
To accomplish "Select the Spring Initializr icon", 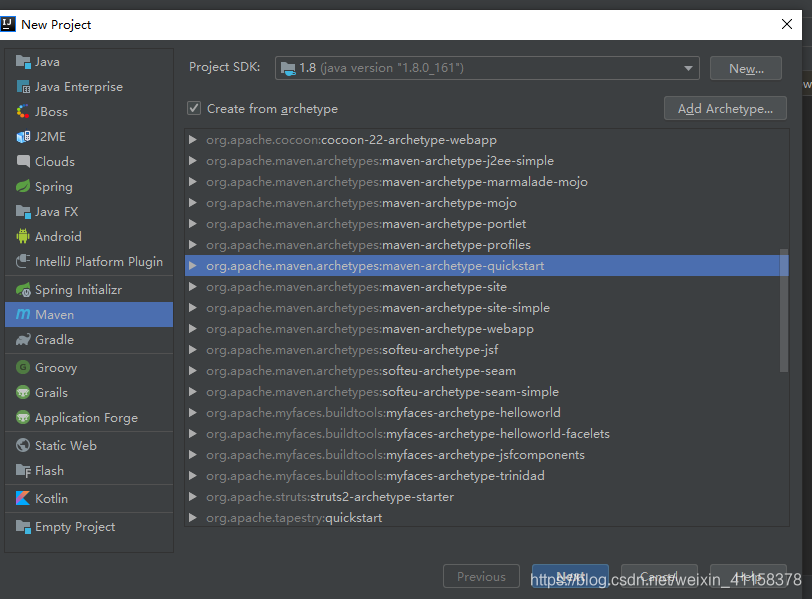I will (x=23, y=290).
